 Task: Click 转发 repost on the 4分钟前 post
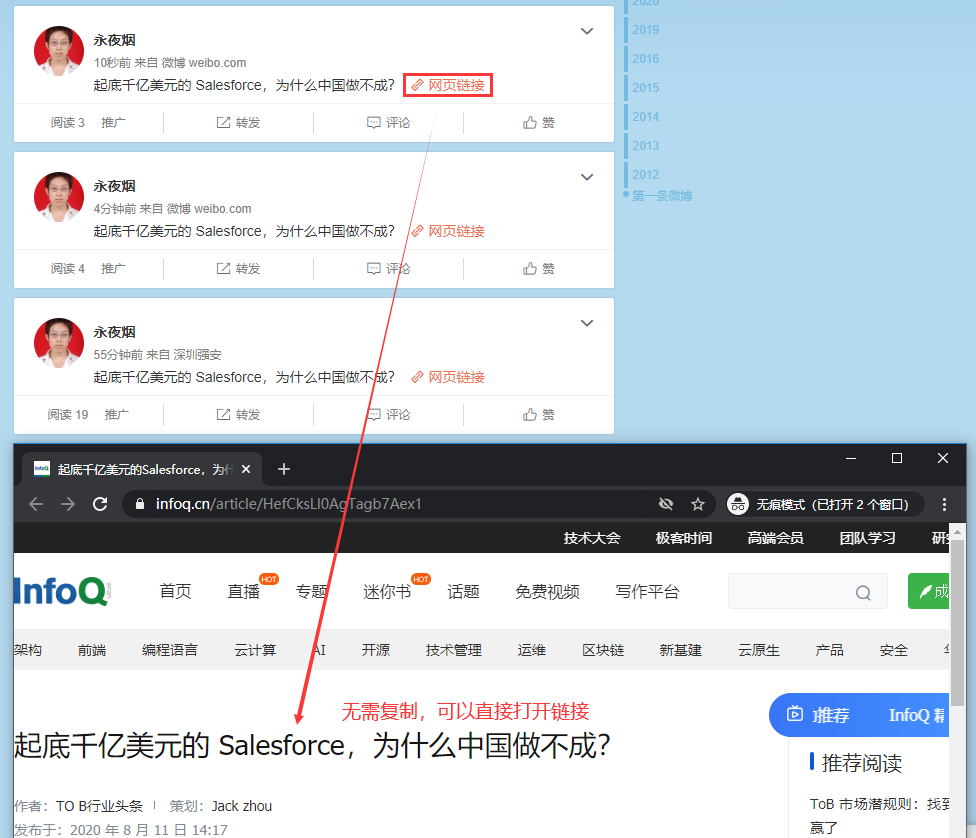pyautogui.click(x=238, y=268)
